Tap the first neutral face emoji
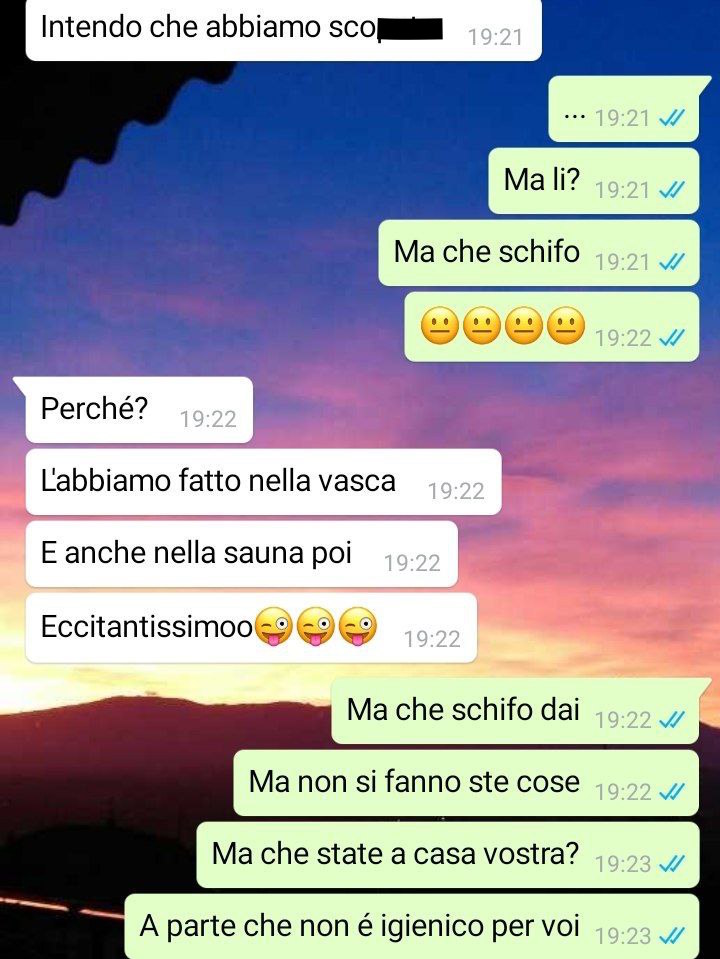 (x=440, y=325)
